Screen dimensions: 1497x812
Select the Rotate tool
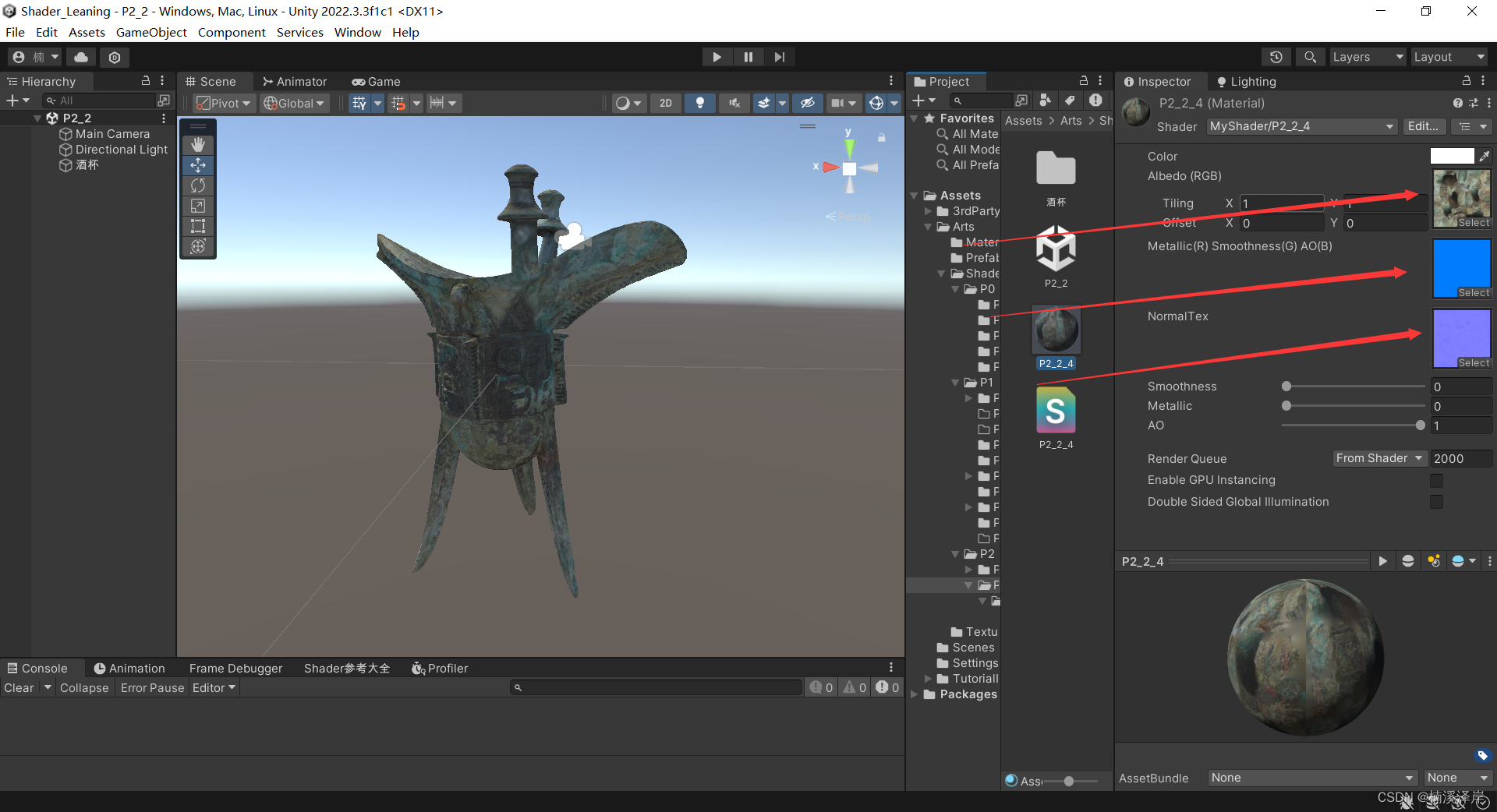(197, 185)
